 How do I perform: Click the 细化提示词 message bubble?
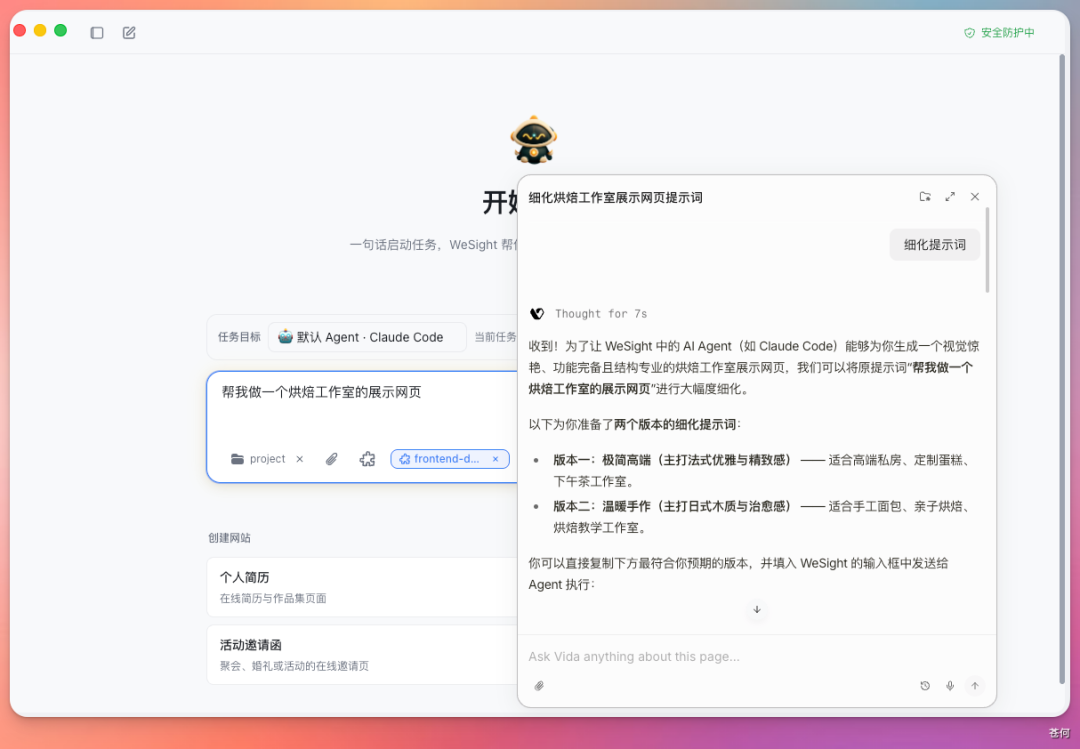point(935,245)
